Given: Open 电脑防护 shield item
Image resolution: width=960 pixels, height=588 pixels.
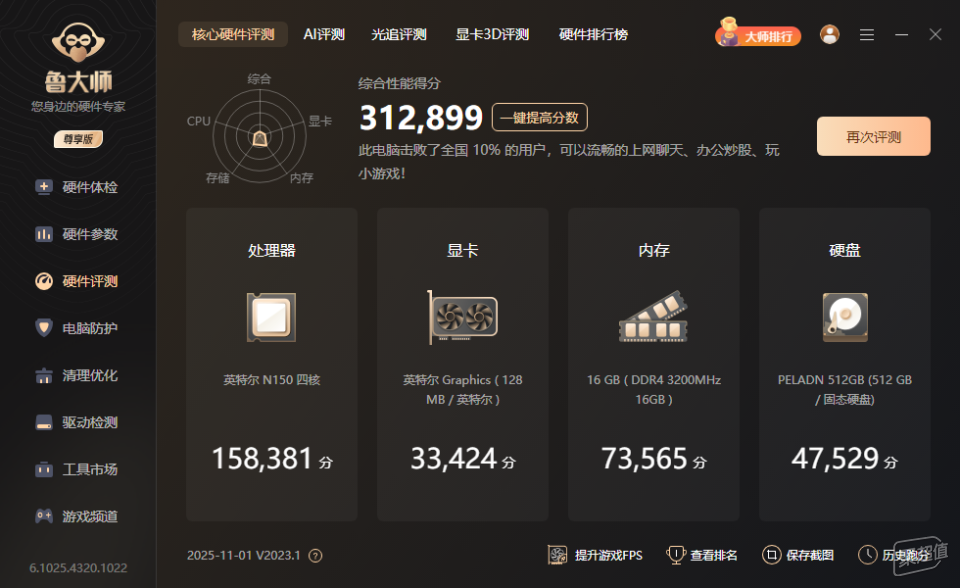Looking at the screenshot, I should [78, 328].
